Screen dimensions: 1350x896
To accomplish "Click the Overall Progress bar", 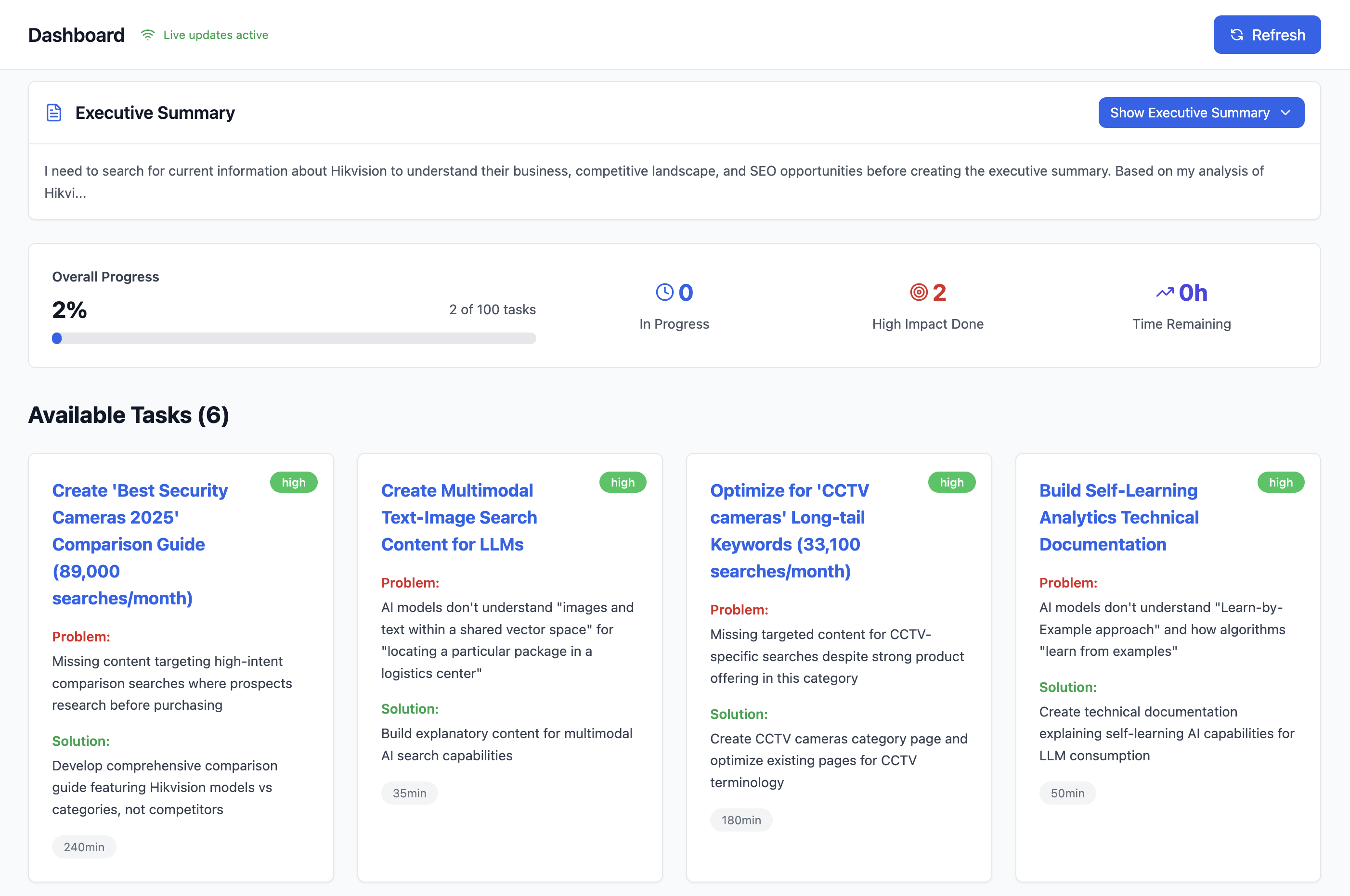I will coord(293,338).
